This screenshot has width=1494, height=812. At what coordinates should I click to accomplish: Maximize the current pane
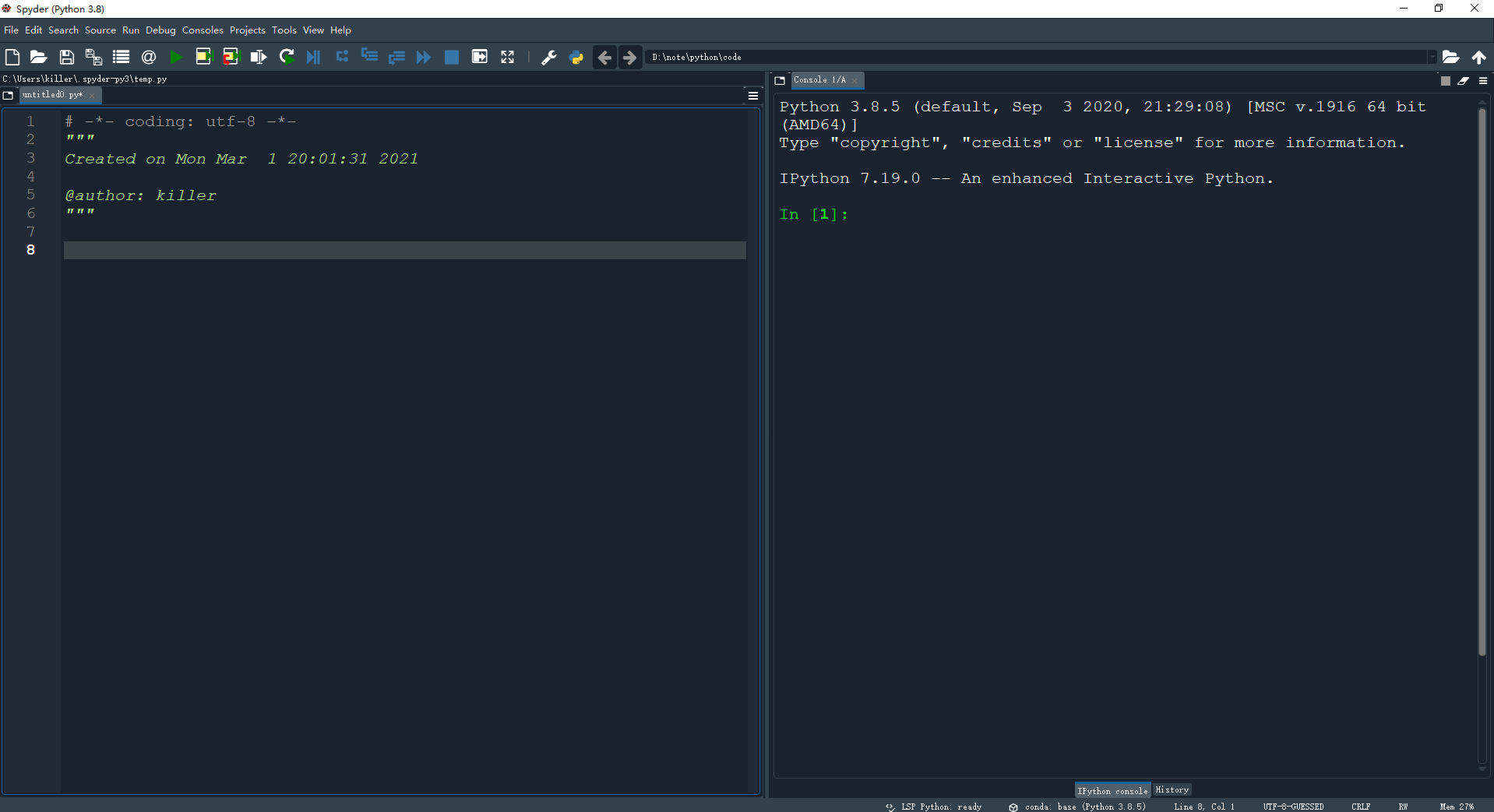click(x=480, y=57)
